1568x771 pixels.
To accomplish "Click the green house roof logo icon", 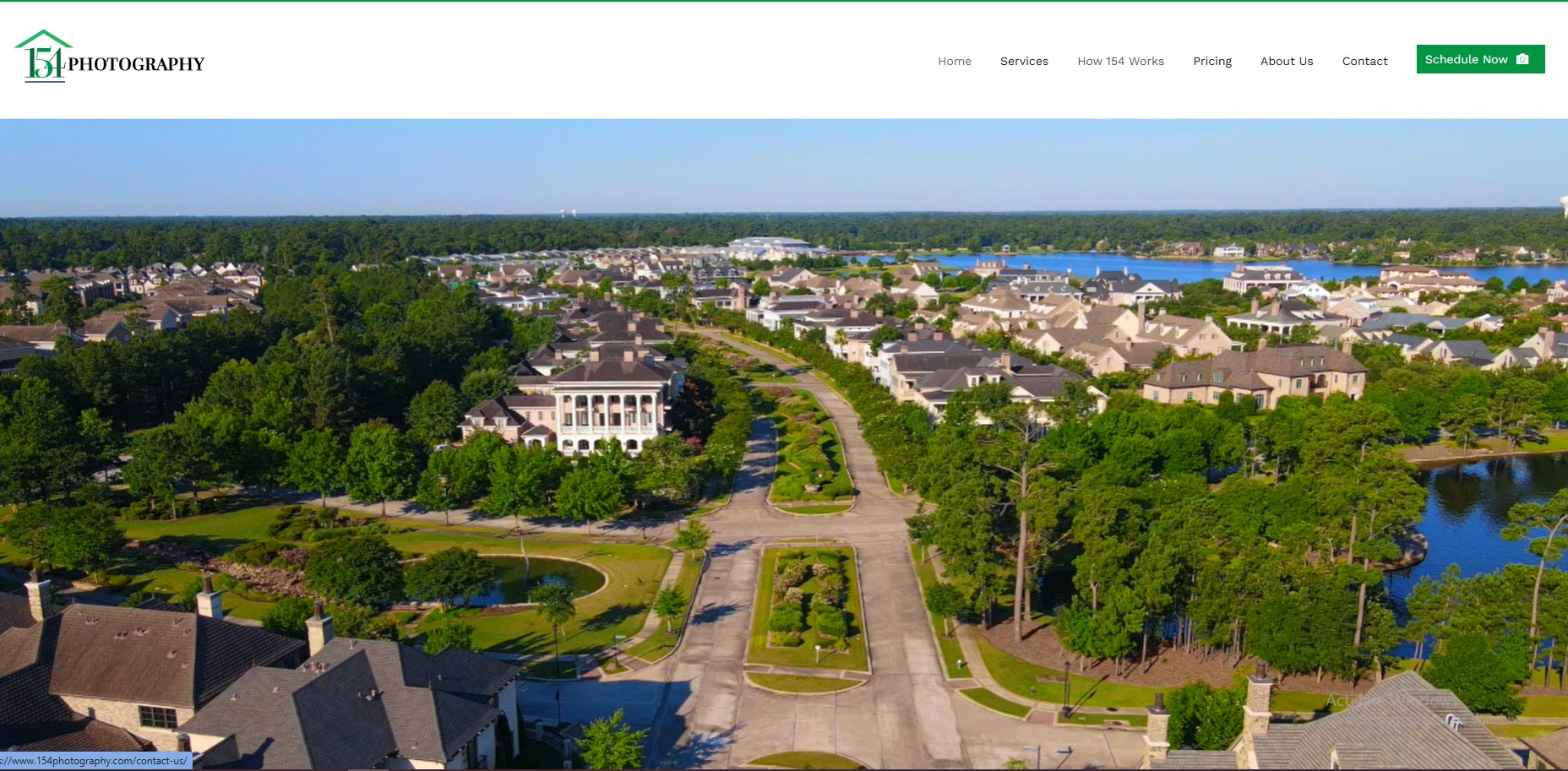I will click(43, 39).
